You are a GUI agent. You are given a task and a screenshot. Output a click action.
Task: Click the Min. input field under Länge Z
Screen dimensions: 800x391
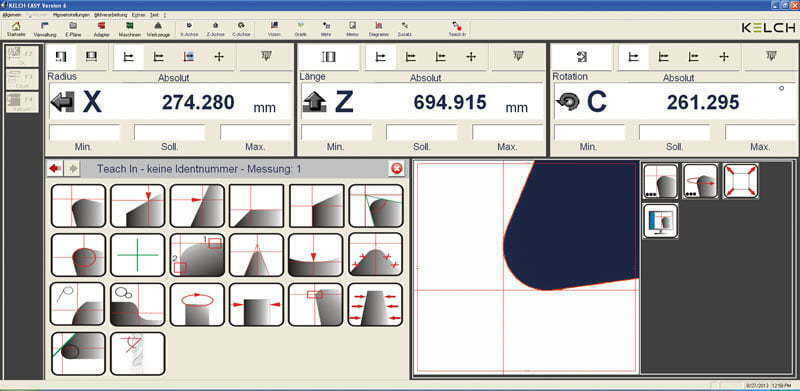336,132
